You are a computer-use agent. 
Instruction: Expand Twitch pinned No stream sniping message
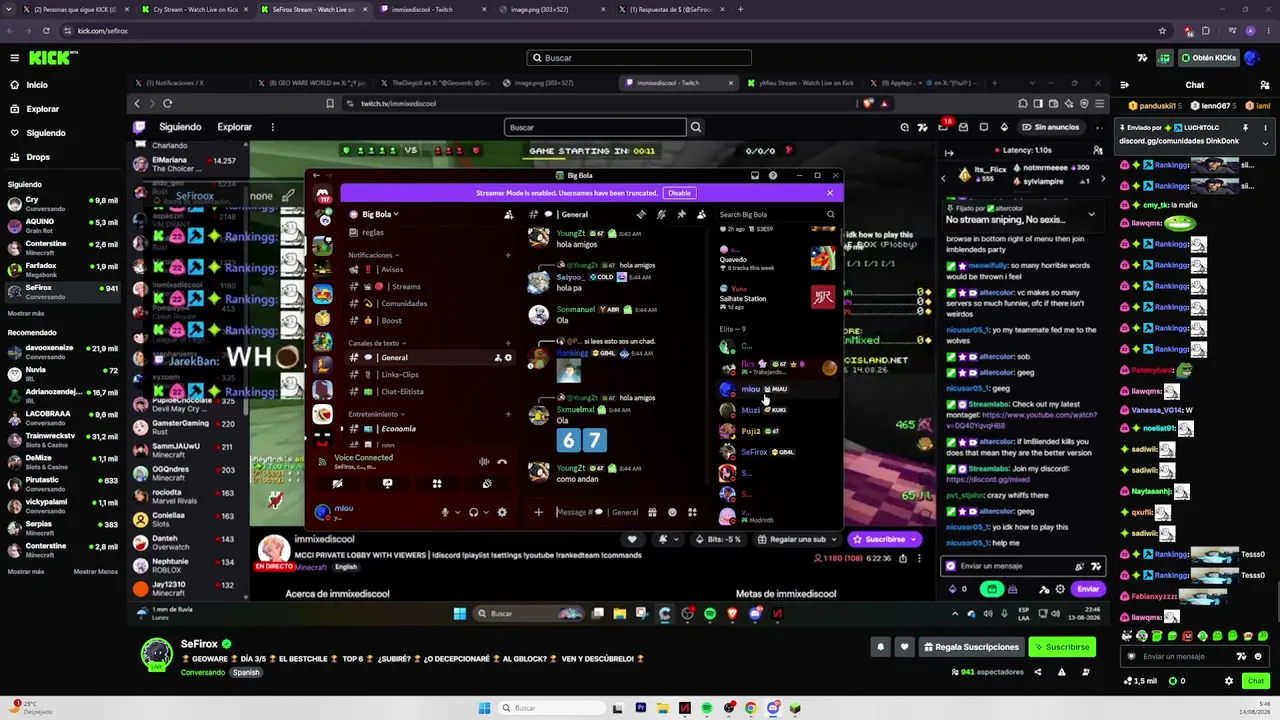click(x=1091, y=214)
